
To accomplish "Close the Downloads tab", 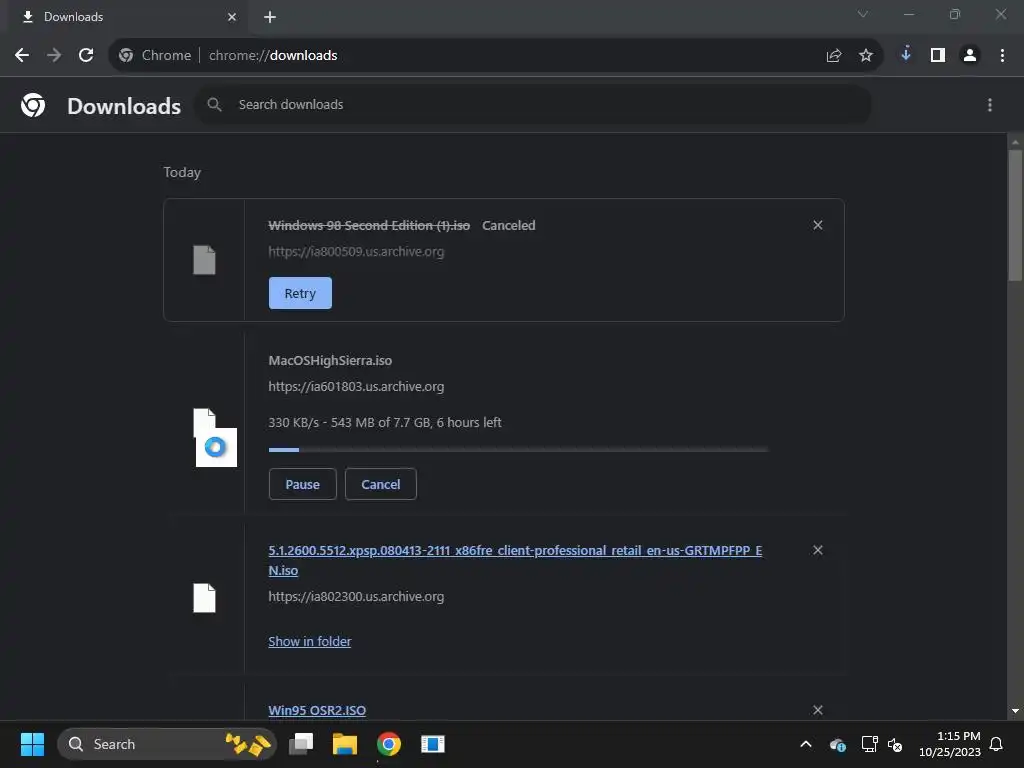I will click(x=232, y=17).
